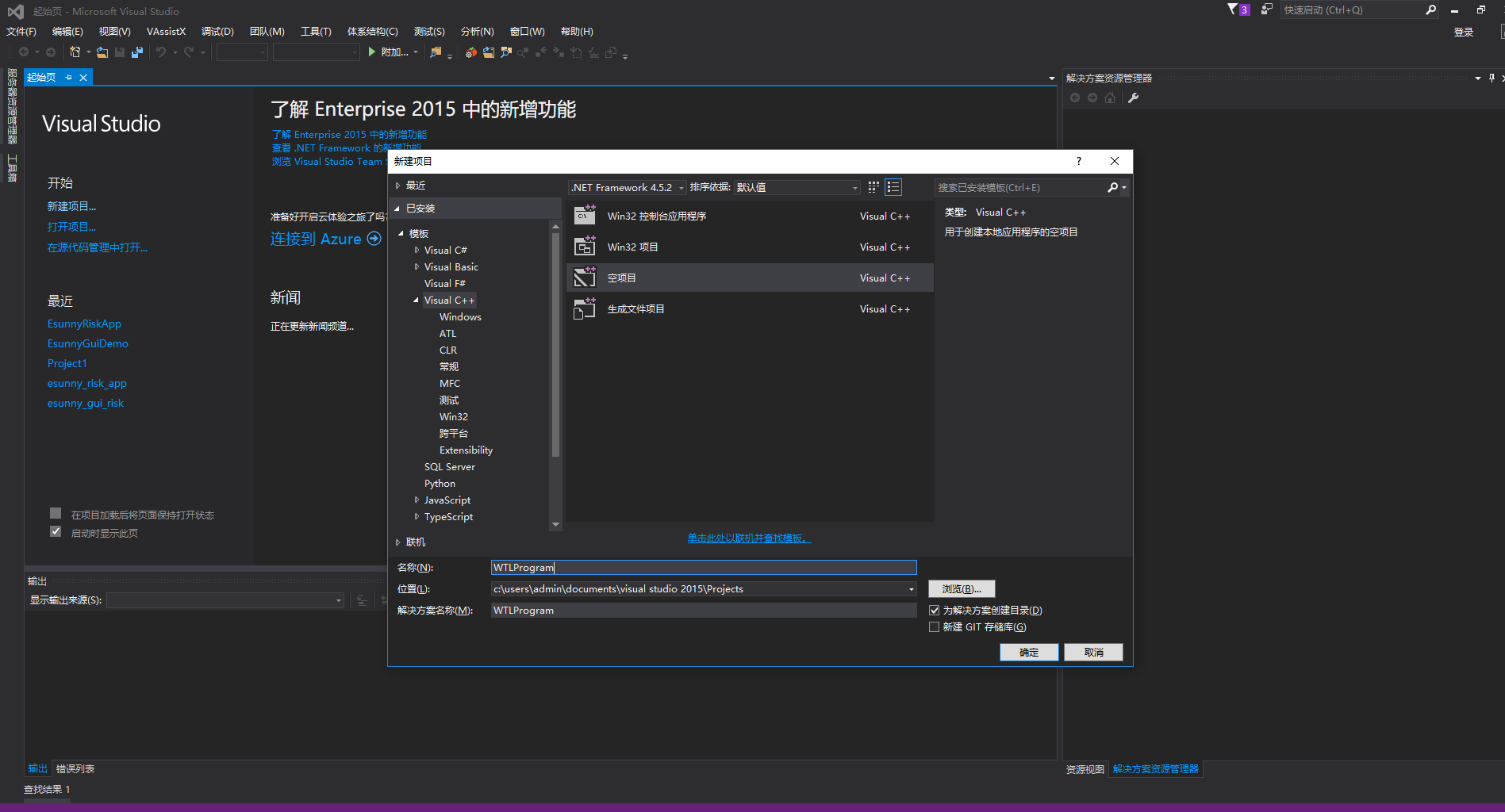The image size is (1505, 812).
Task: Click the Solution Explorer wrench properties icon
Action: coord(1134,98)
